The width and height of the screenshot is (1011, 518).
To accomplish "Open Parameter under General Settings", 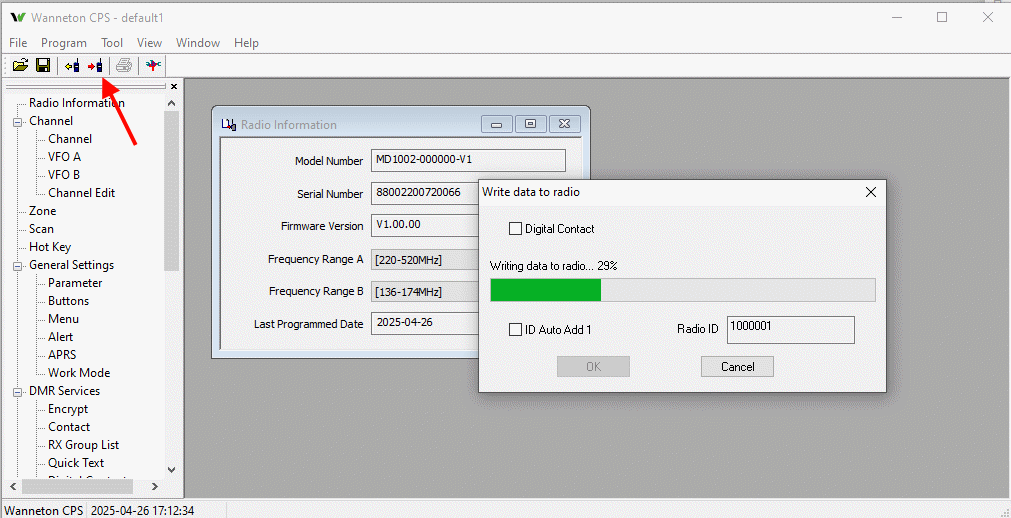I will pyautogui.click(x=75, y=283).
